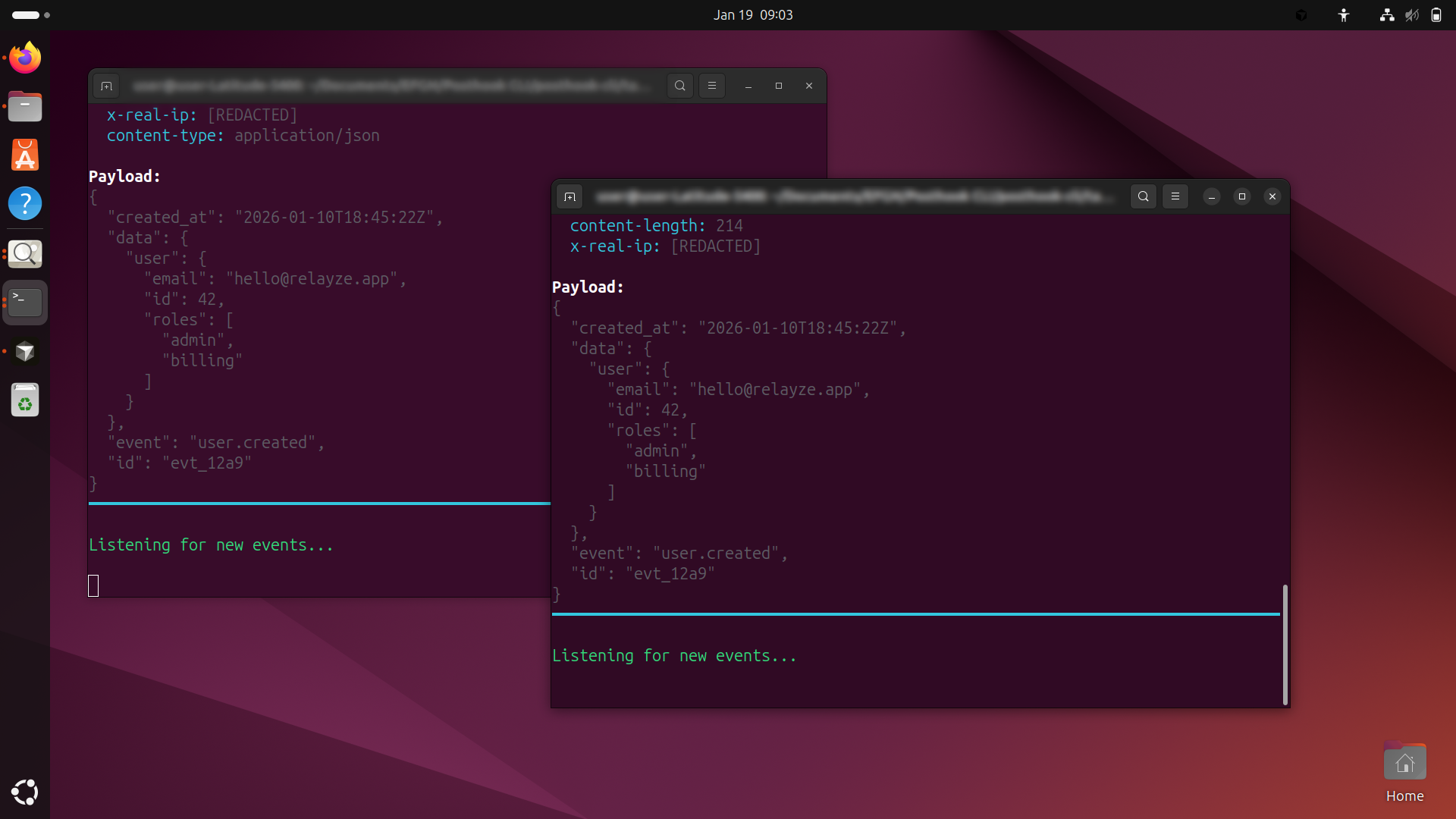The width and height of the screenshot is (1456, 819).
Task: Open Files manager in dock
Action: [25, 107]
